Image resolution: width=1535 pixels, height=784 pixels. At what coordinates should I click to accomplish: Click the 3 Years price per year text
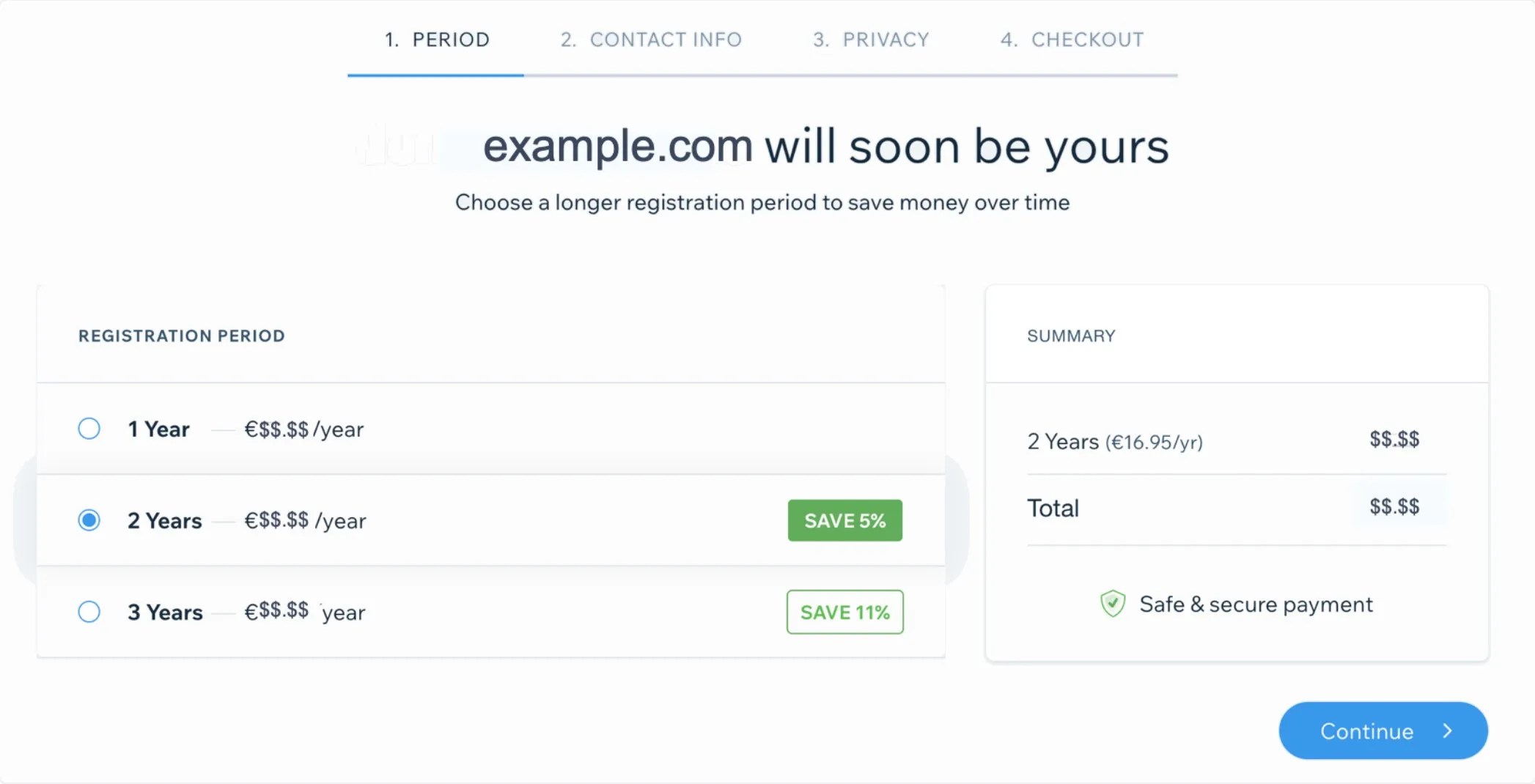click(x=305, y=612)
